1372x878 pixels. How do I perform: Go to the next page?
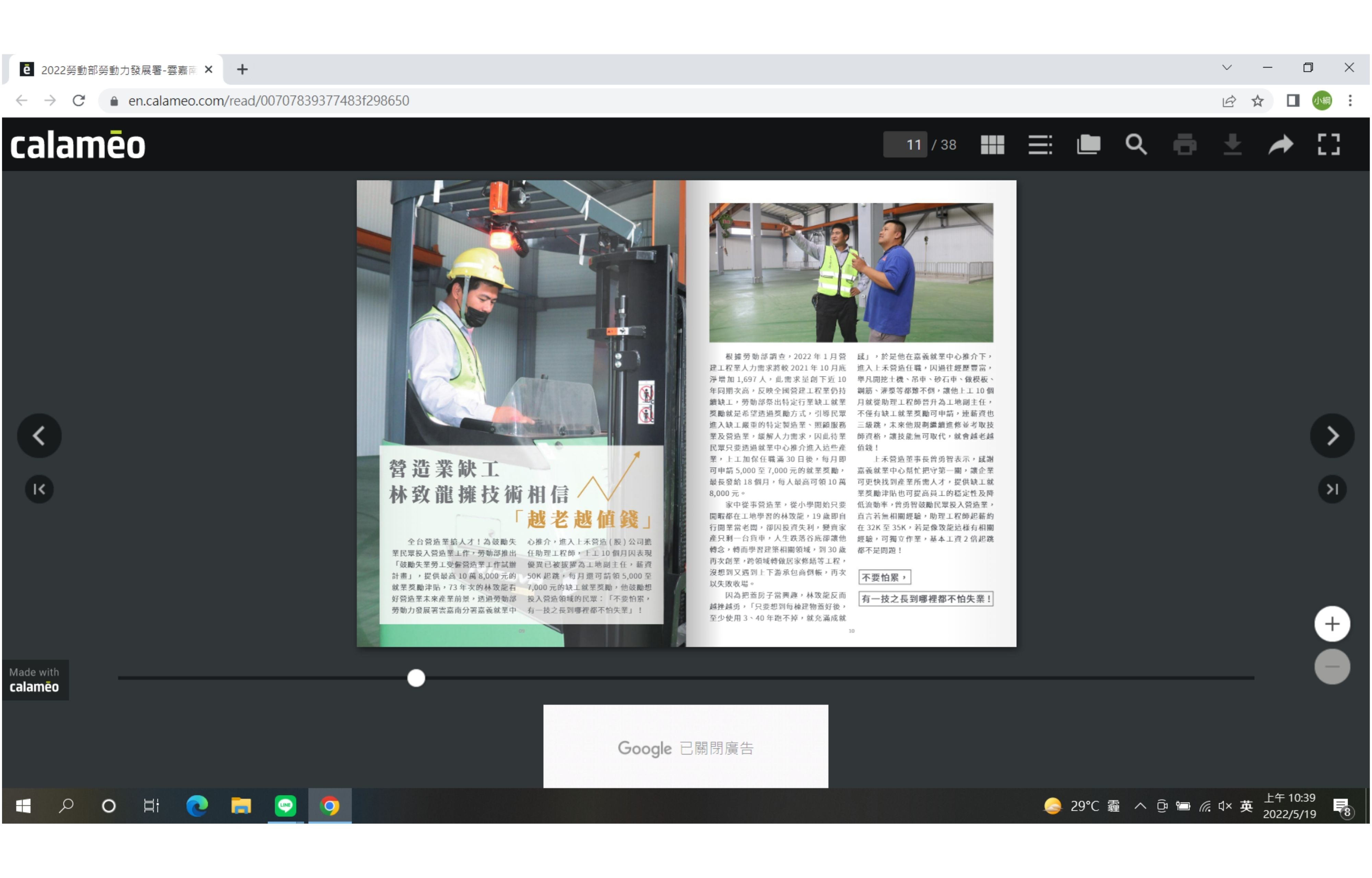[1332, 436]
